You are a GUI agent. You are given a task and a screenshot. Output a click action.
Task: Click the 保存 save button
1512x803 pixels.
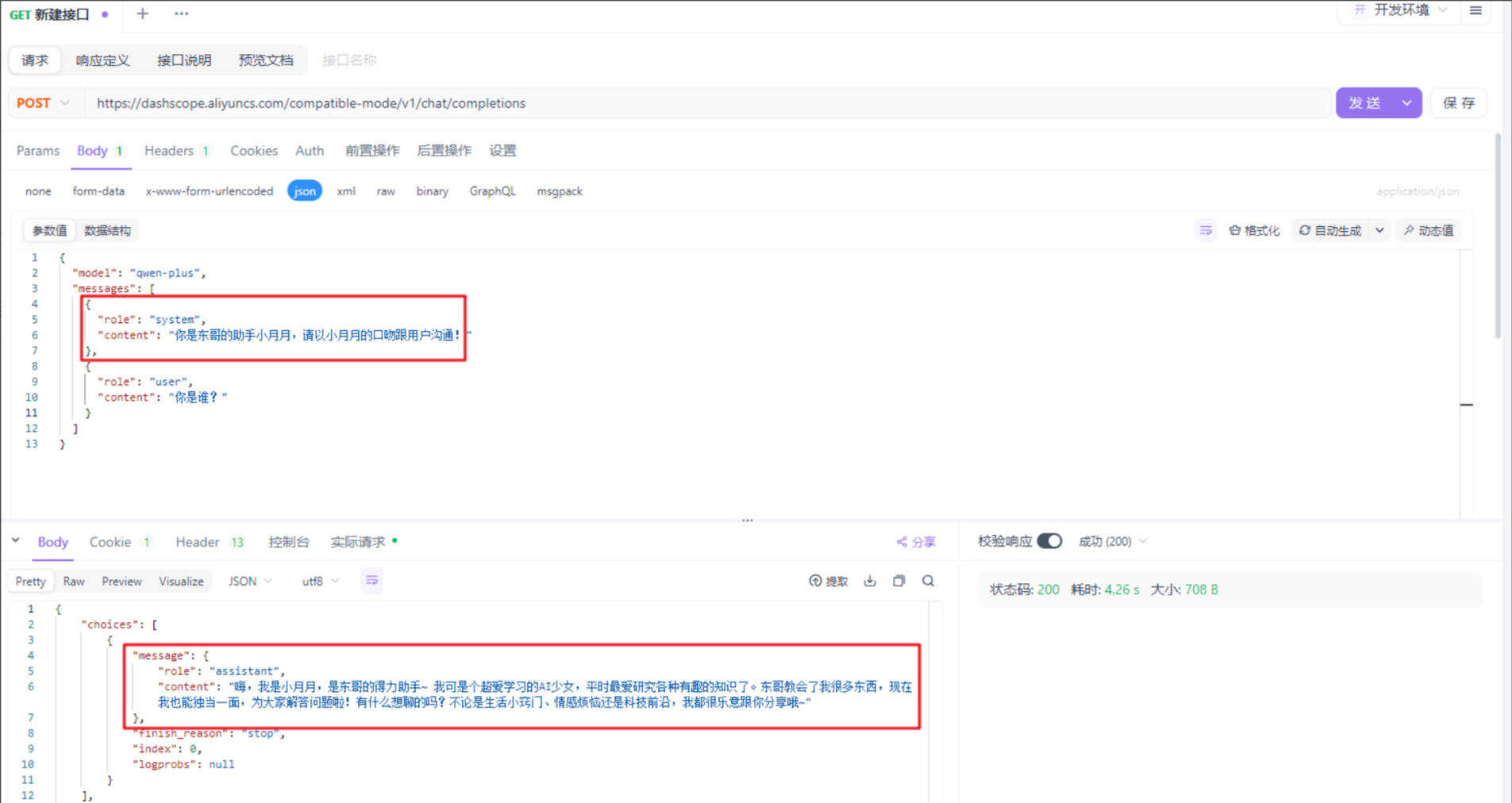tap(1459, 103)
